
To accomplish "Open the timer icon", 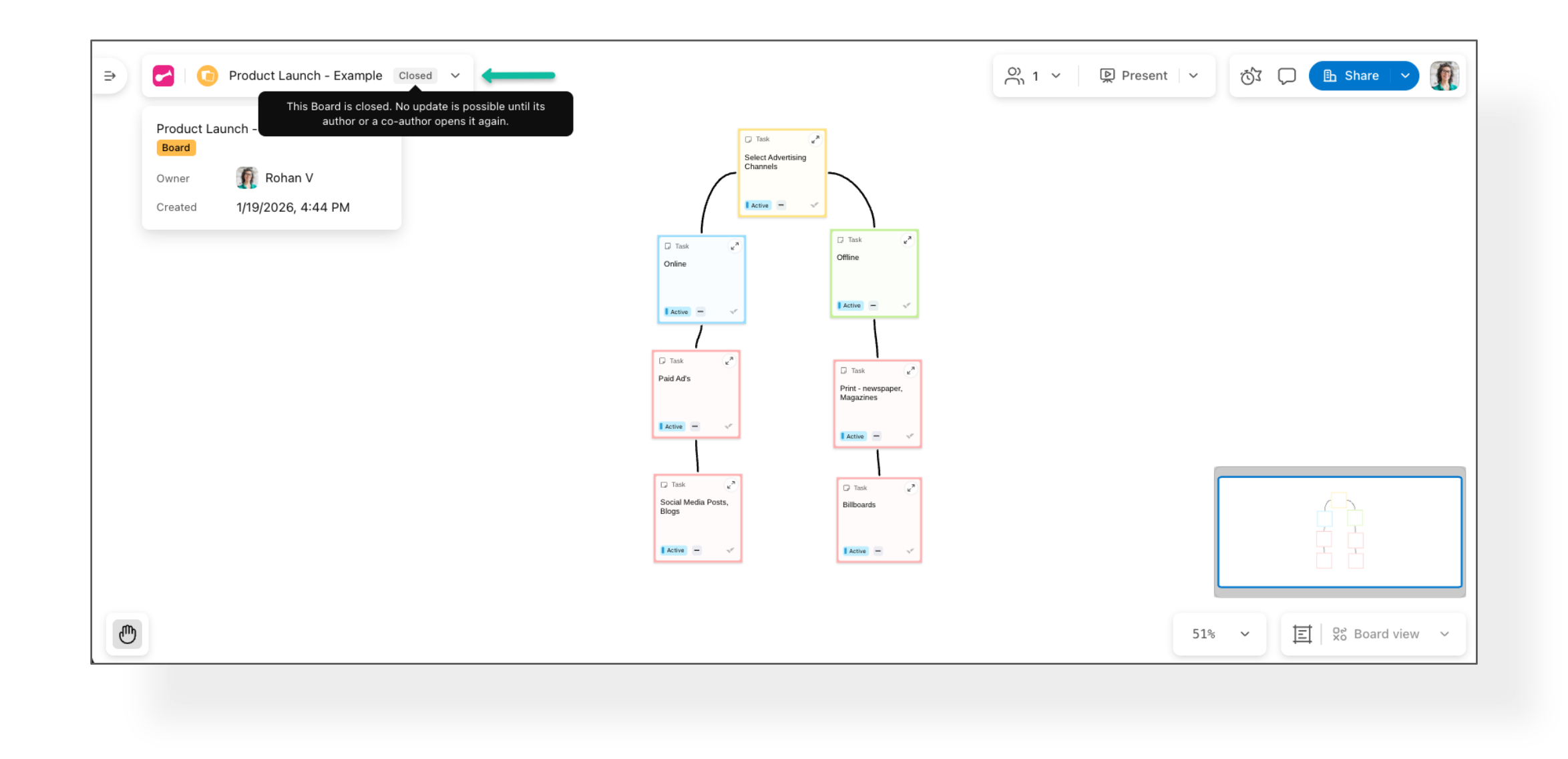I will pyautogui.click(x=1250, y=76).
